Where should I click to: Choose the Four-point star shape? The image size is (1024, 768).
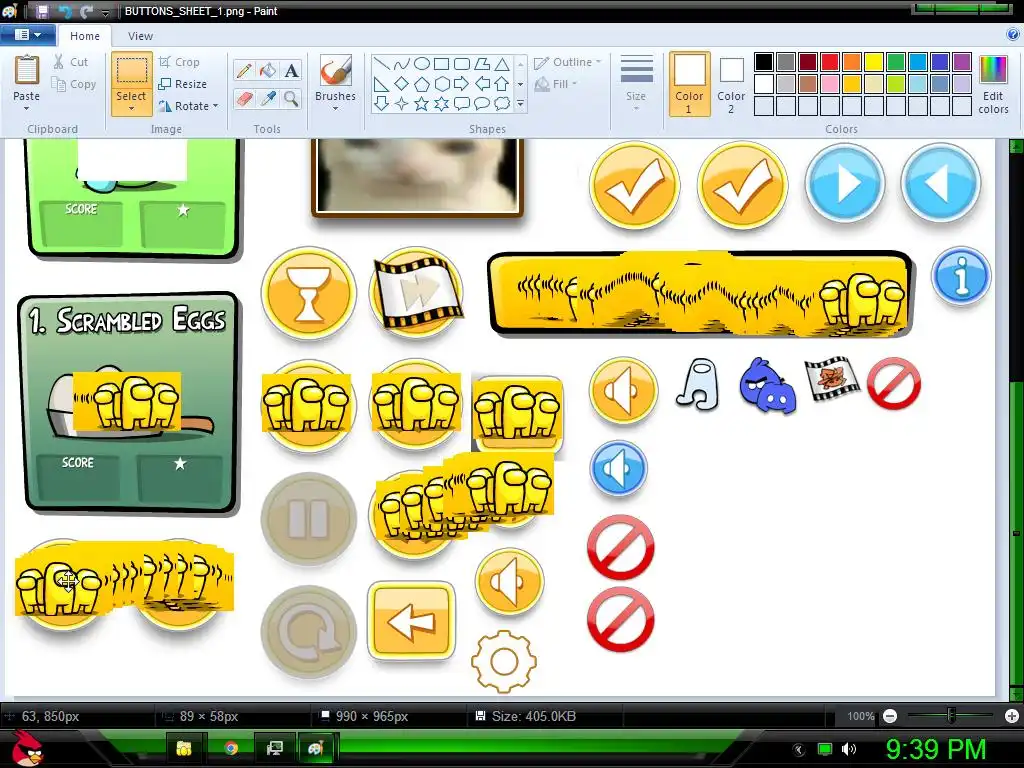click(x=402, y=103)
